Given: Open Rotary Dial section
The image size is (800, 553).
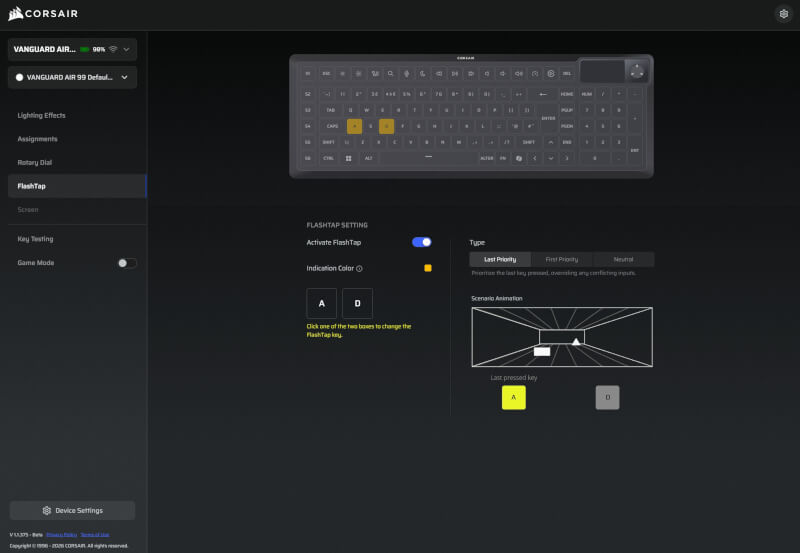Looking at the screenshot, I should tap(35, 162).
